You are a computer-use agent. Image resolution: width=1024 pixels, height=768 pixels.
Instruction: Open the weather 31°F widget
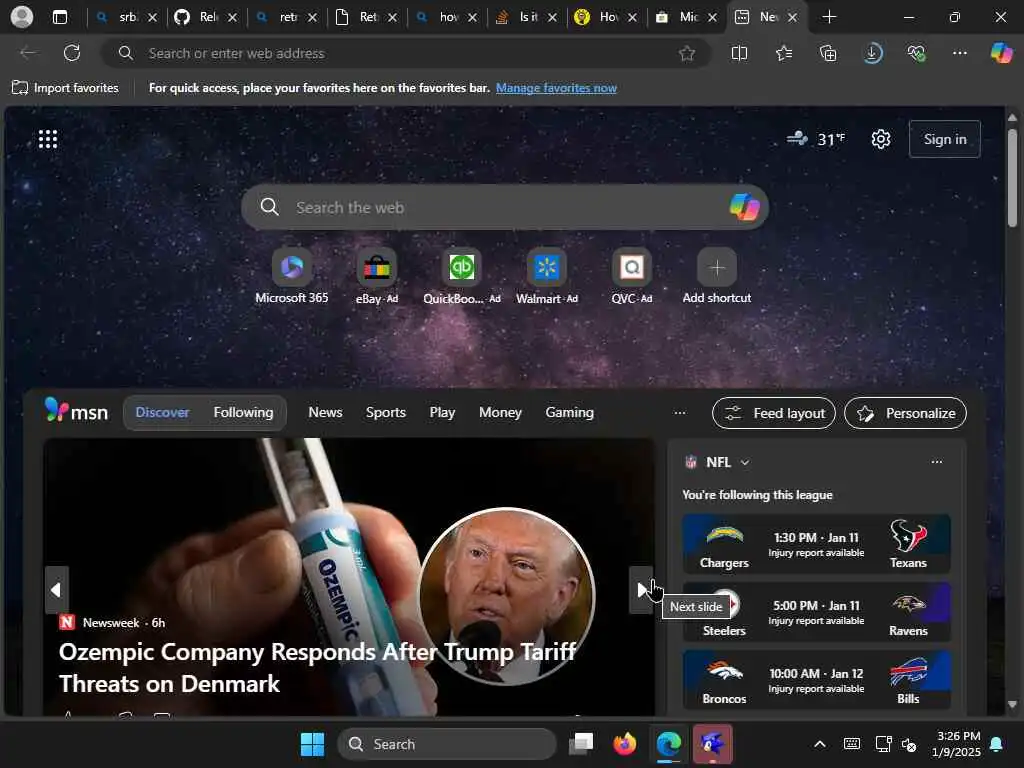pyautogui.click(x=816, y=139)
